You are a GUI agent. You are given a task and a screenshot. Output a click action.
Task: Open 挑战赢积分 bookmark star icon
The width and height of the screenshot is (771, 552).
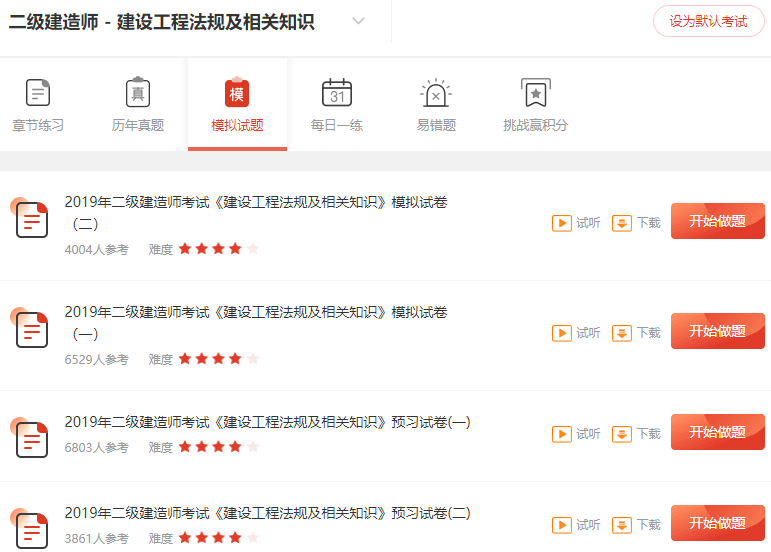535,92
